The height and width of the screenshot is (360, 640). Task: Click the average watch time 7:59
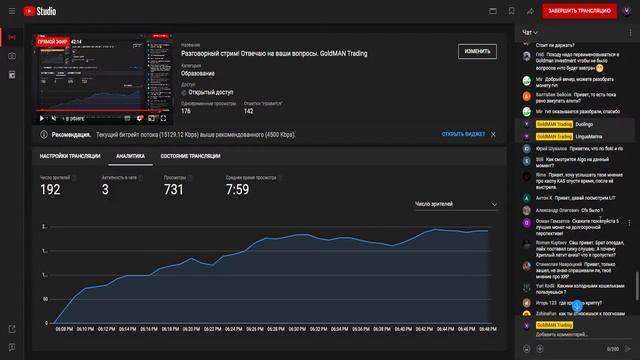pos(238,190)
